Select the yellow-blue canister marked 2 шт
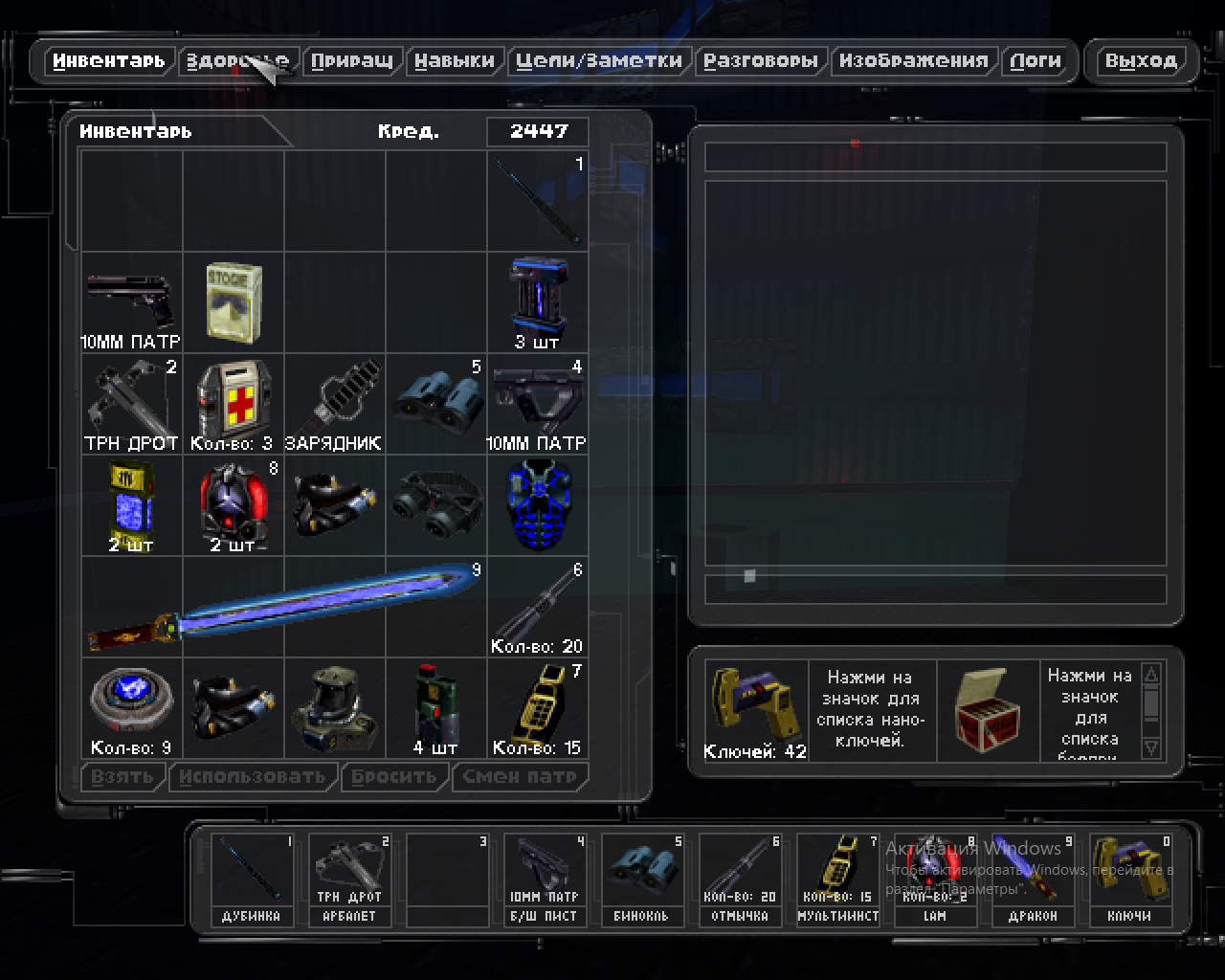The height and width of the screenshot is (980, 1225). tap(131, 505)
